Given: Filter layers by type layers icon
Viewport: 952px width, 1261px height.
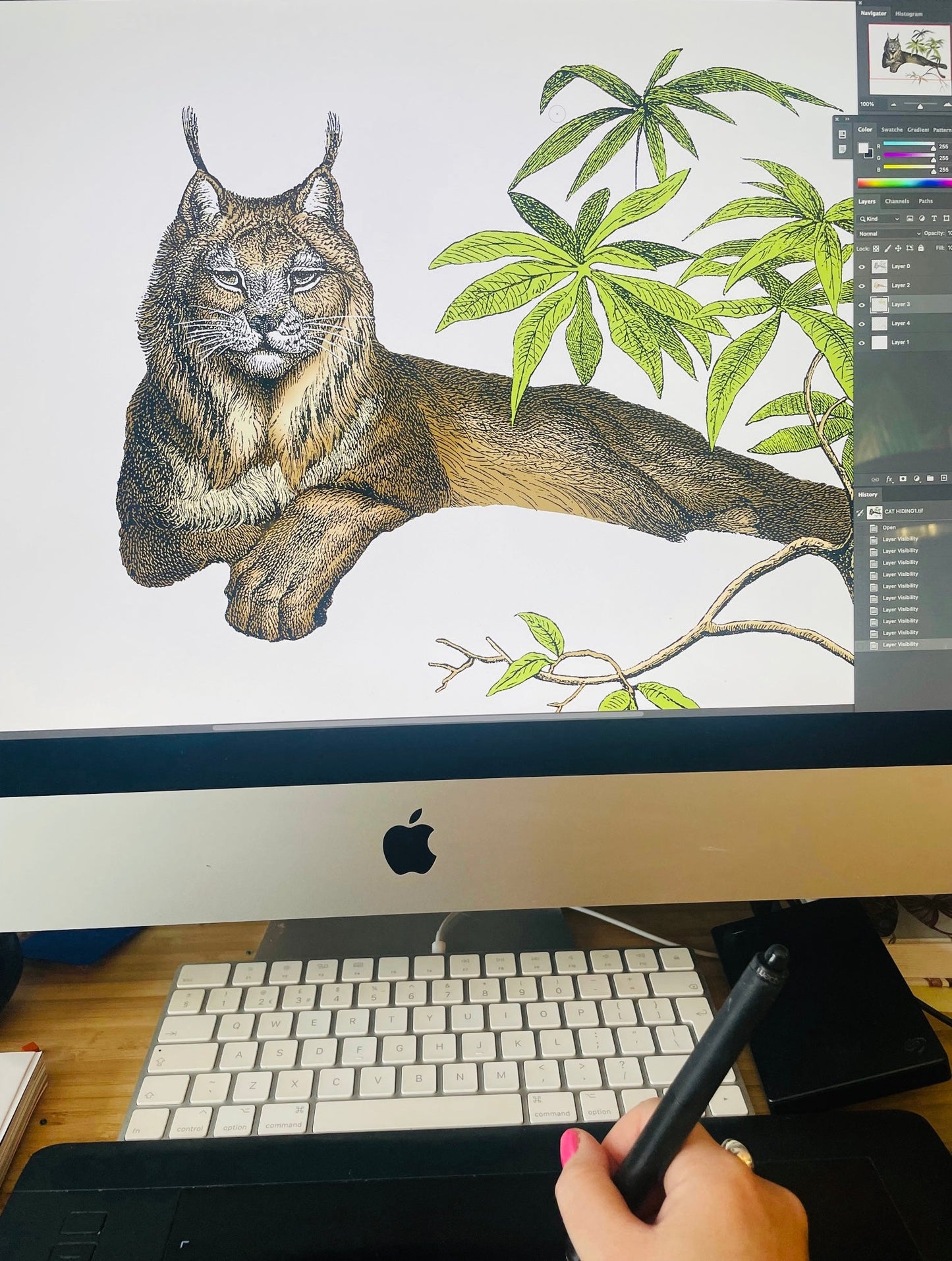Looking at the screenshot, I should coord(935,218).
